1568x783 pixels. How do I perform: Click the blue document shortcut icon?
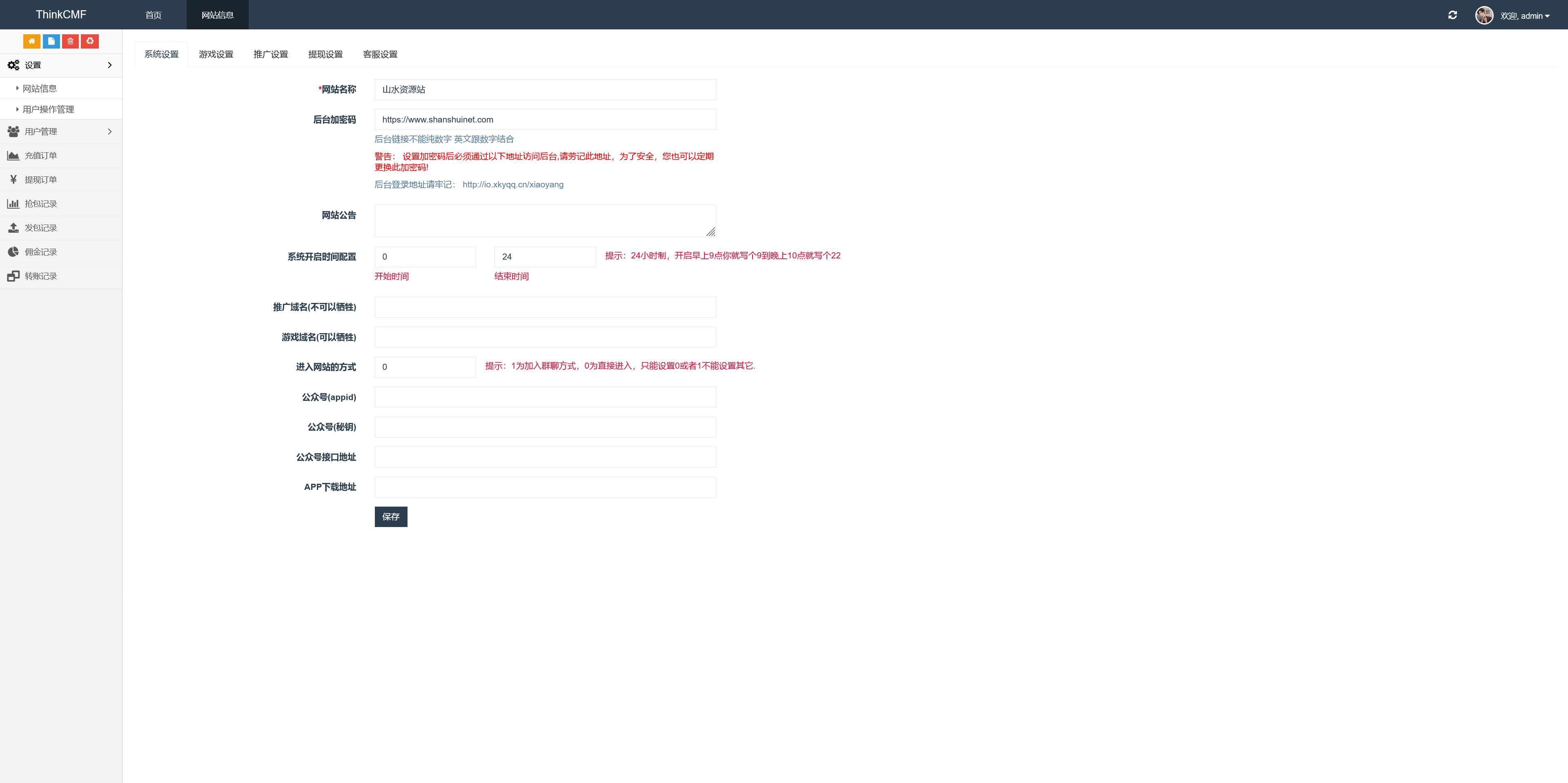click(51, 41)
